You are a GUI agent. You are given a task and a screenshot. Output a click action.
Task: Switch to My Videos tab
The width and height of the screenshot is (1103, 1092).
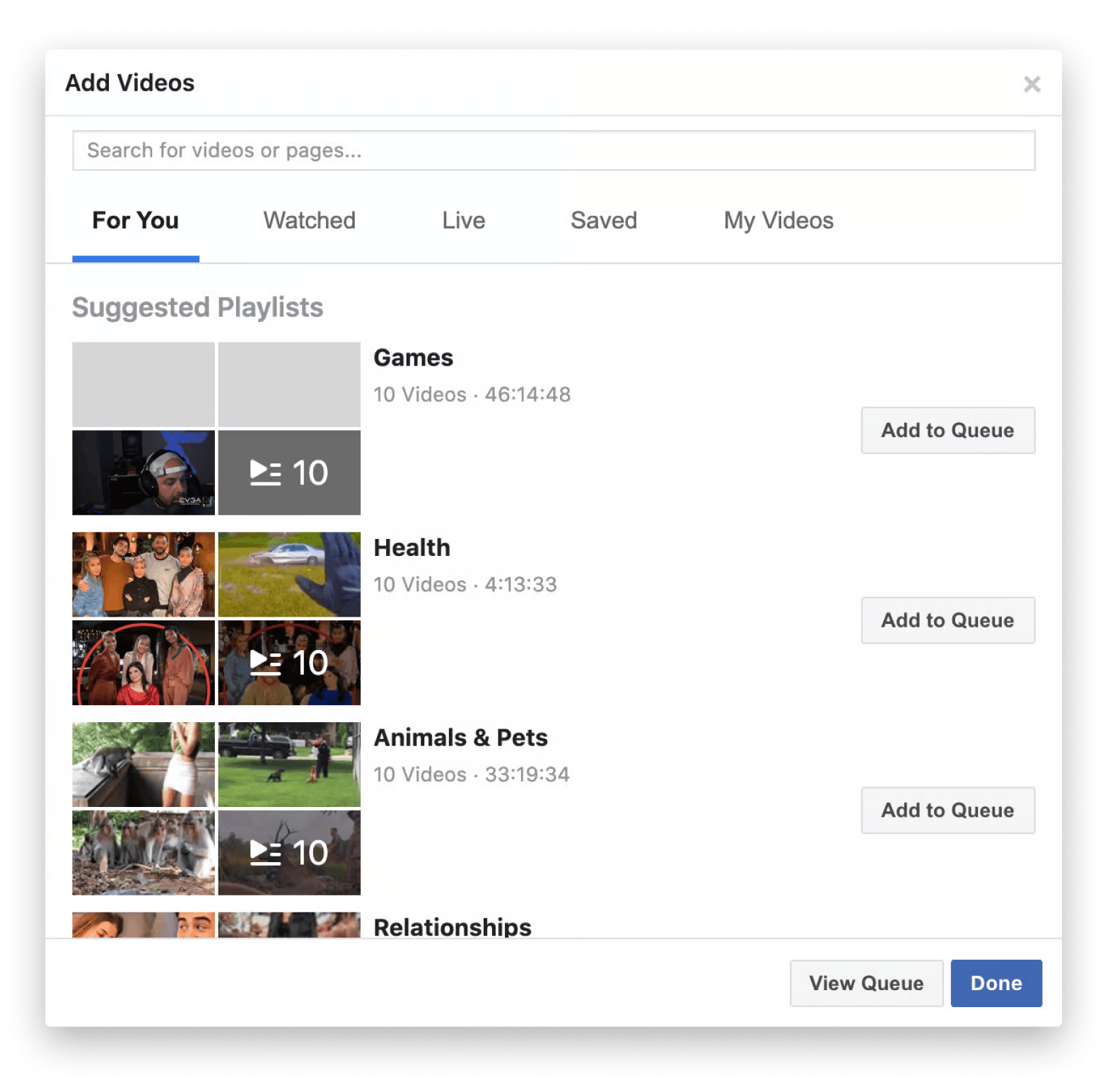pos(778,221)
